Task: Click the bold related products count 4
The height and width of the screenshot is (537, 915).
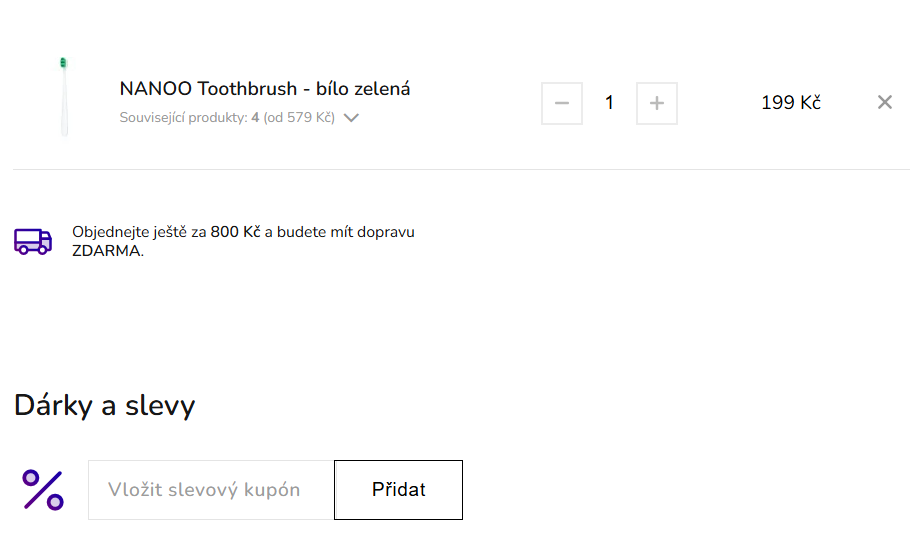Action: [255, 118]
